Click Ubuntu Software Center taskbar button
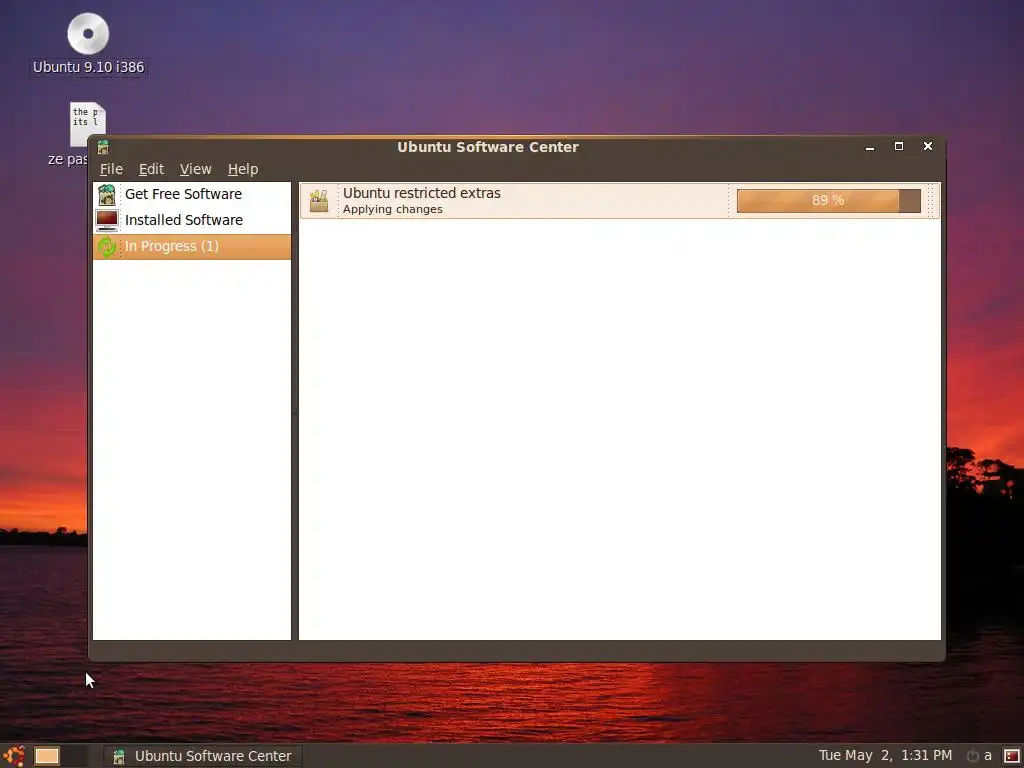 (x=202, y=756)
